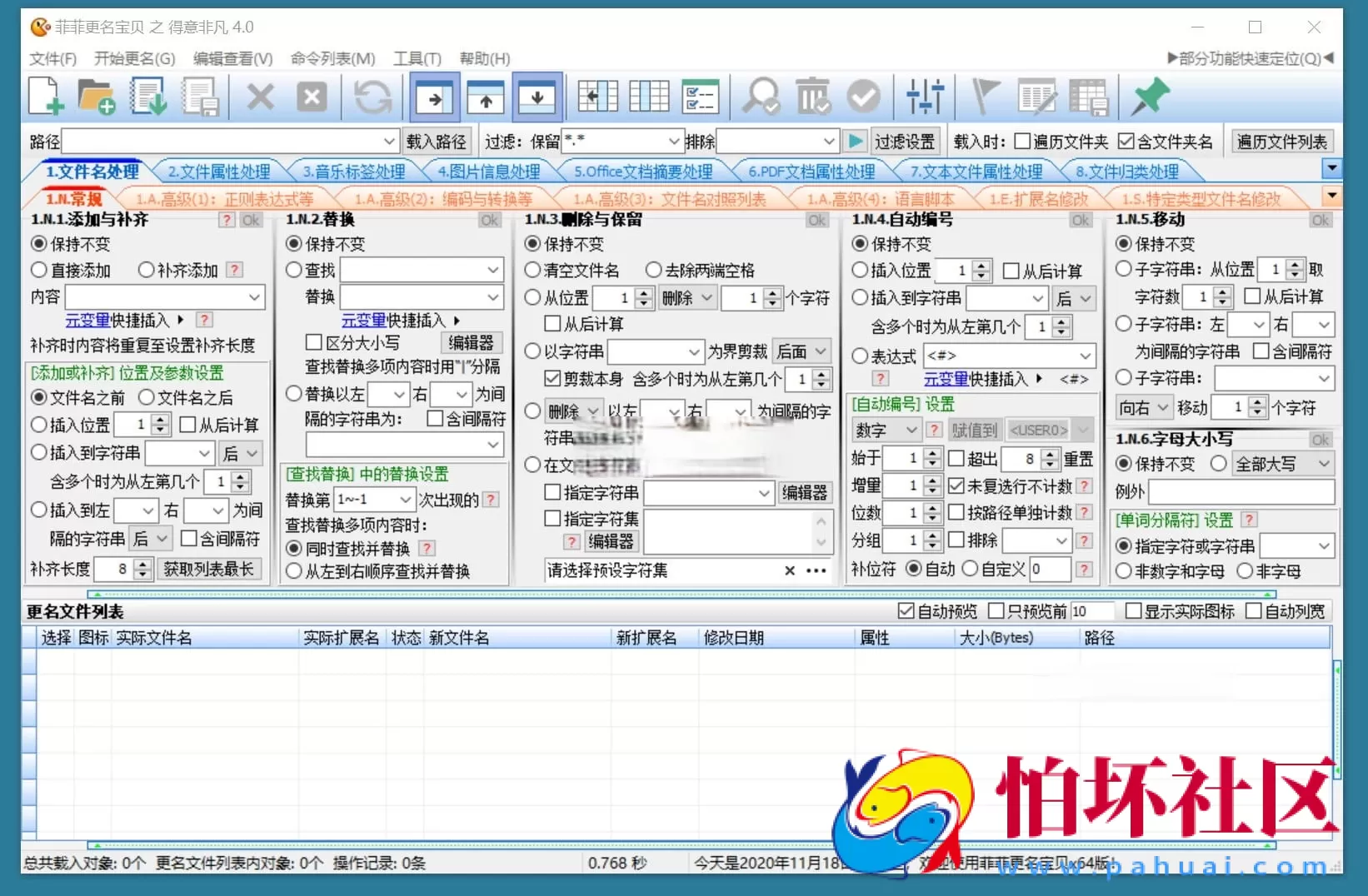
Task: Click the 载入路径 button
Action: (x=437, y=142)
